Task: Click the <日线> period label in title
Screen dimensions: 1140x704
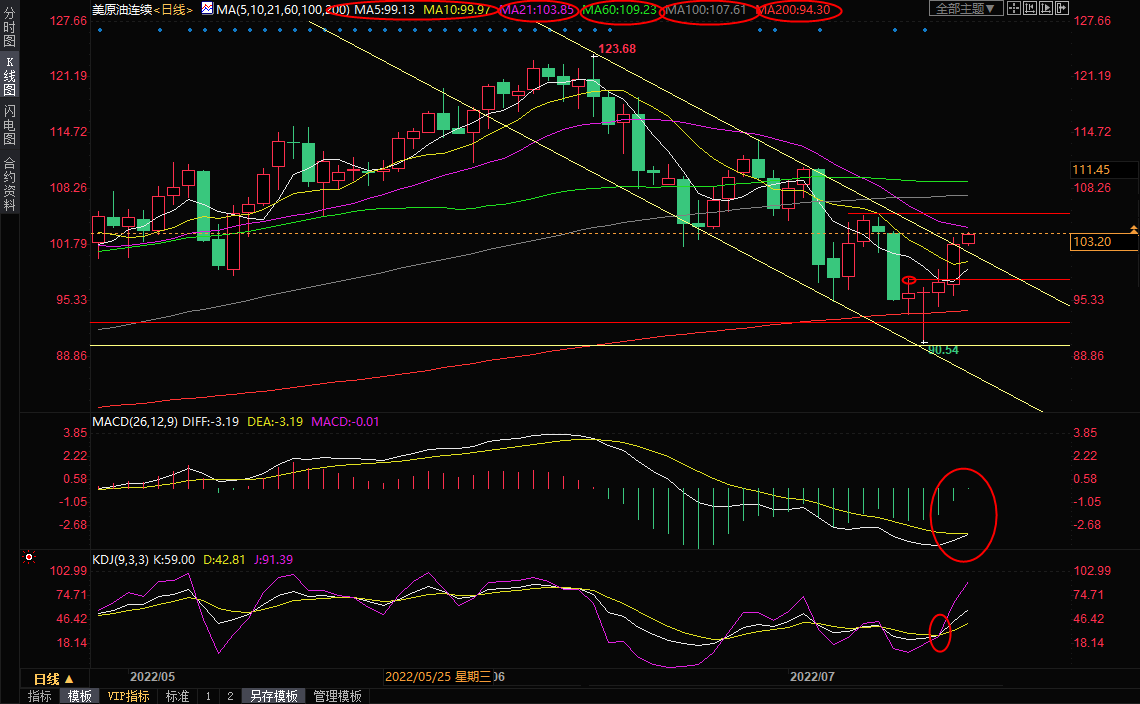Action: pyautogui.click(x=173, y=9)
